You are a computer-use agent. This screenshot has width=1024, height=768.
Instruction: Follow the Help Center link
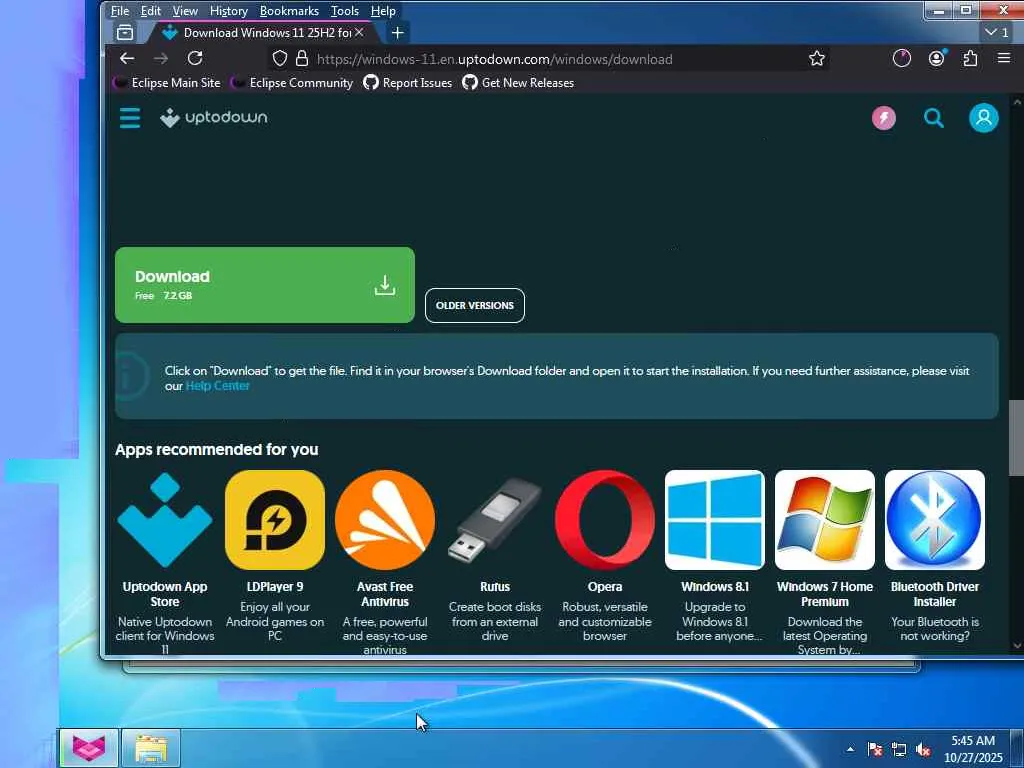click(217, 386)
